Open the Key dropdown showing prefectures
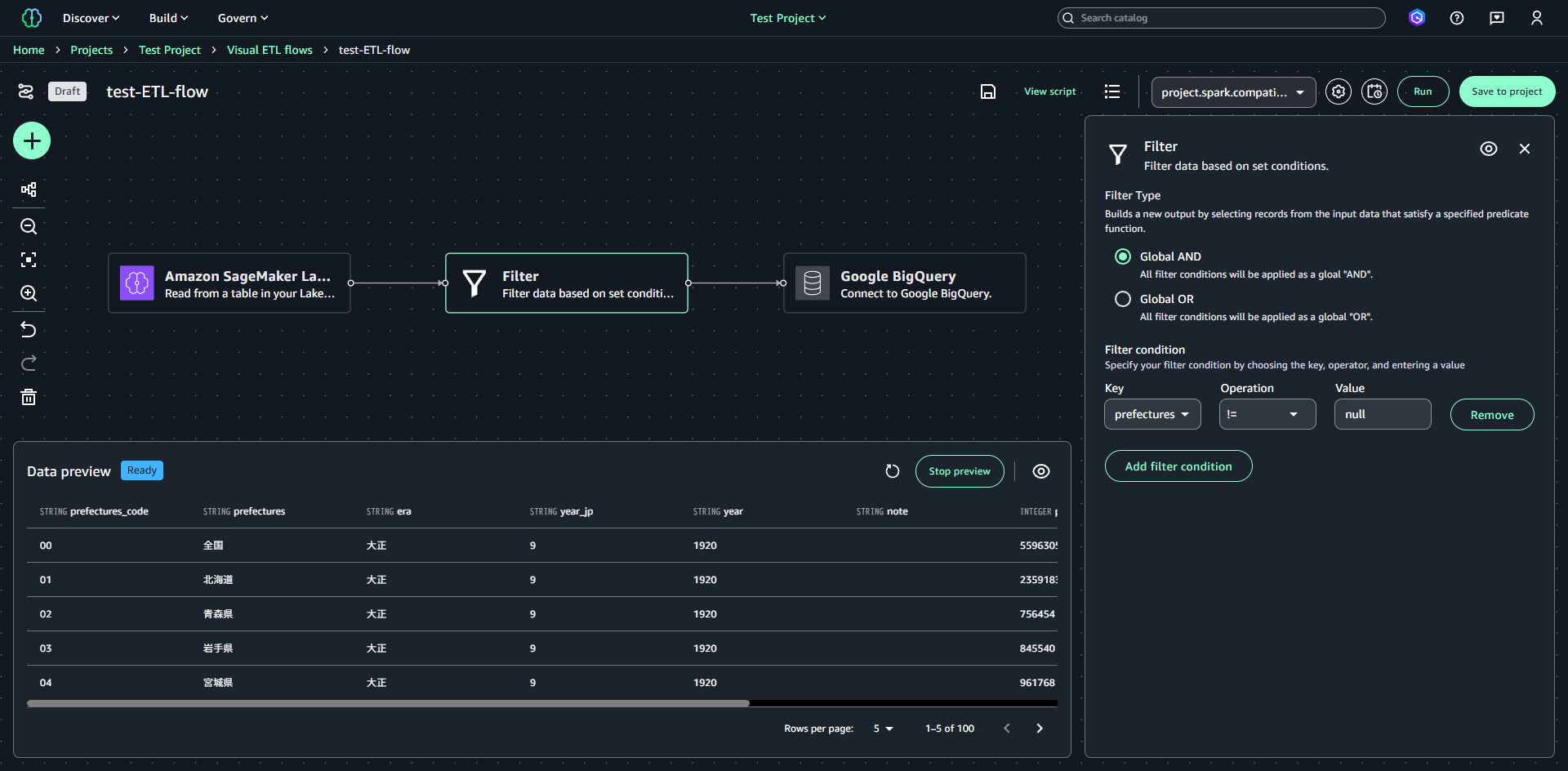 pos(1152,414)
